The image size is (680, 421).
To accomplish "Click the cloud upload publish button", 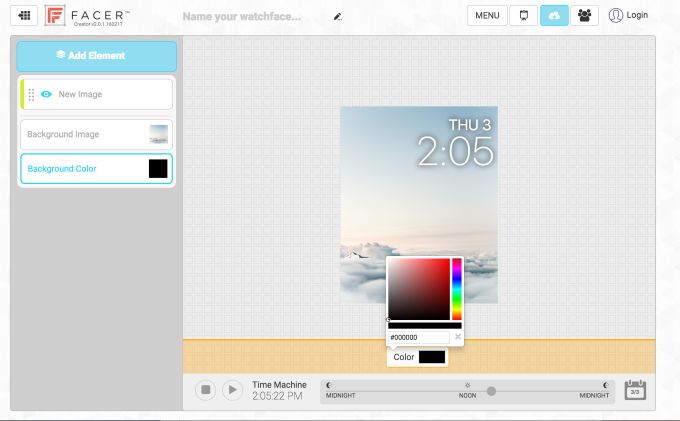I will [554, 16].
